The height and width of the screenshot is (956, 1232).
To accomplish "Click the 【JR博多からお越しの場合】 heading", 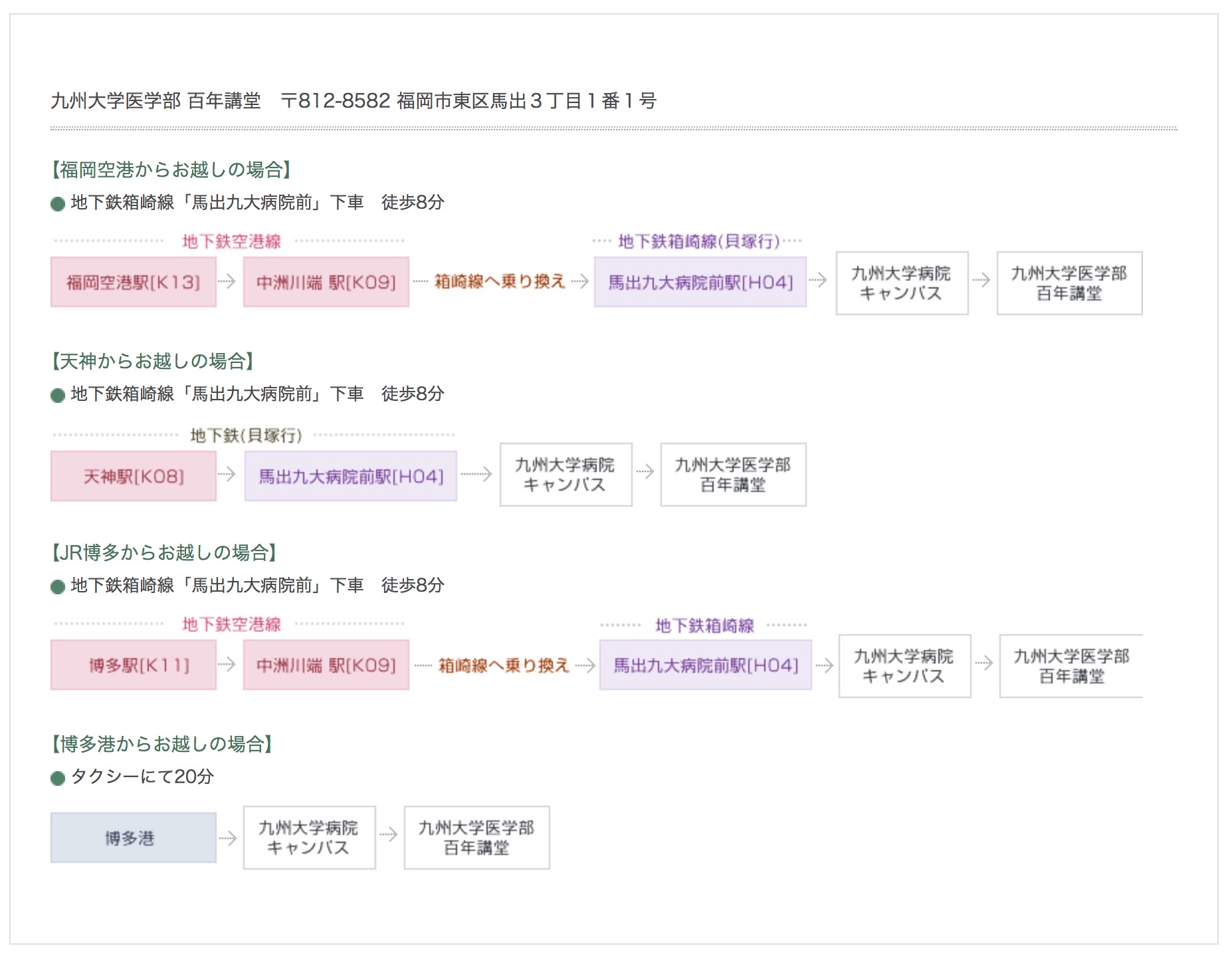I will (x=164, y=552).
